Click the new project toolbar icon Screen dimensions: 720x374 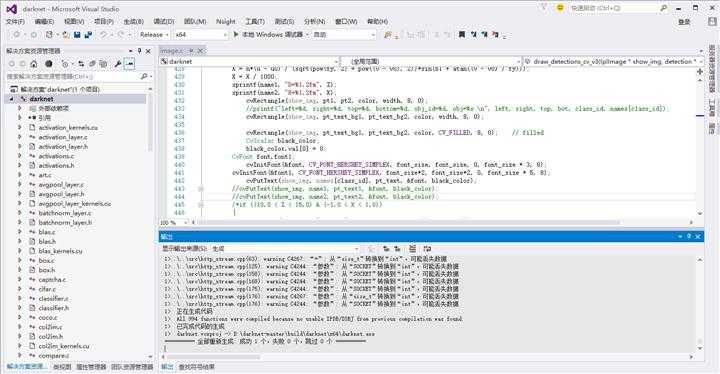(50, 34)
